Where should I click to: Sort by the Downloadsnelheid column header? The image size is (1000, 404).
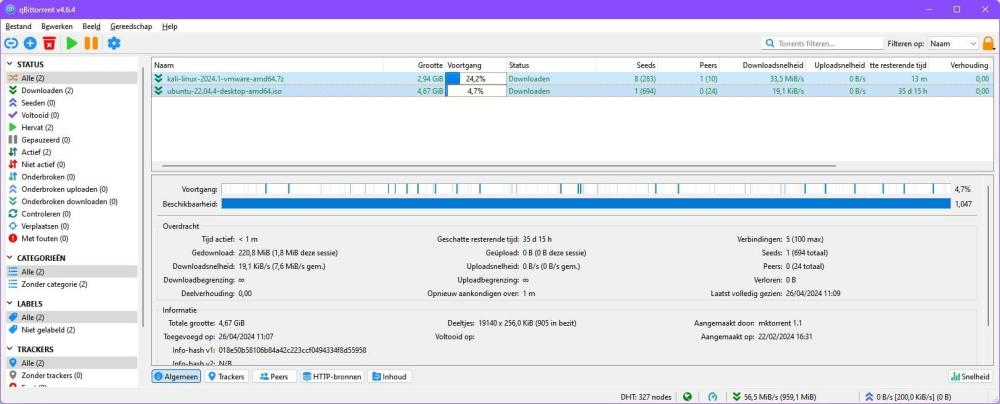[763, 65]
